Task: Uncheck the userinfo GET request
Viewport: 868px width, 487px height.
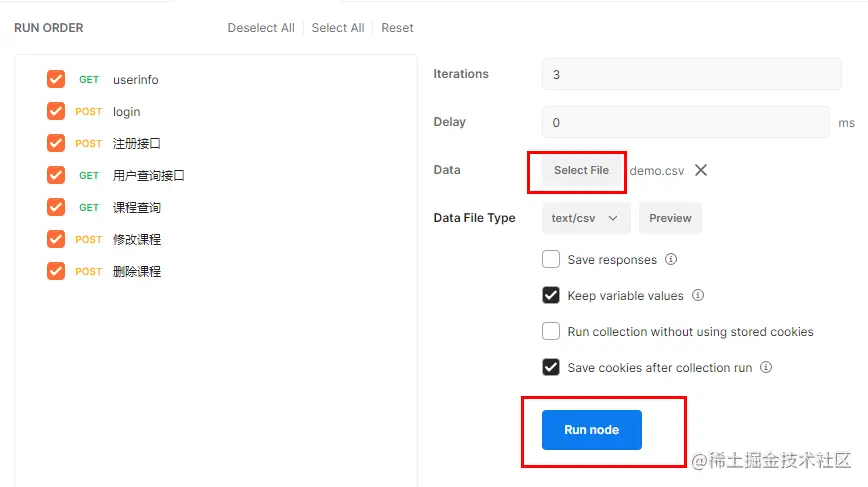Action: click(x=56, y=80)
